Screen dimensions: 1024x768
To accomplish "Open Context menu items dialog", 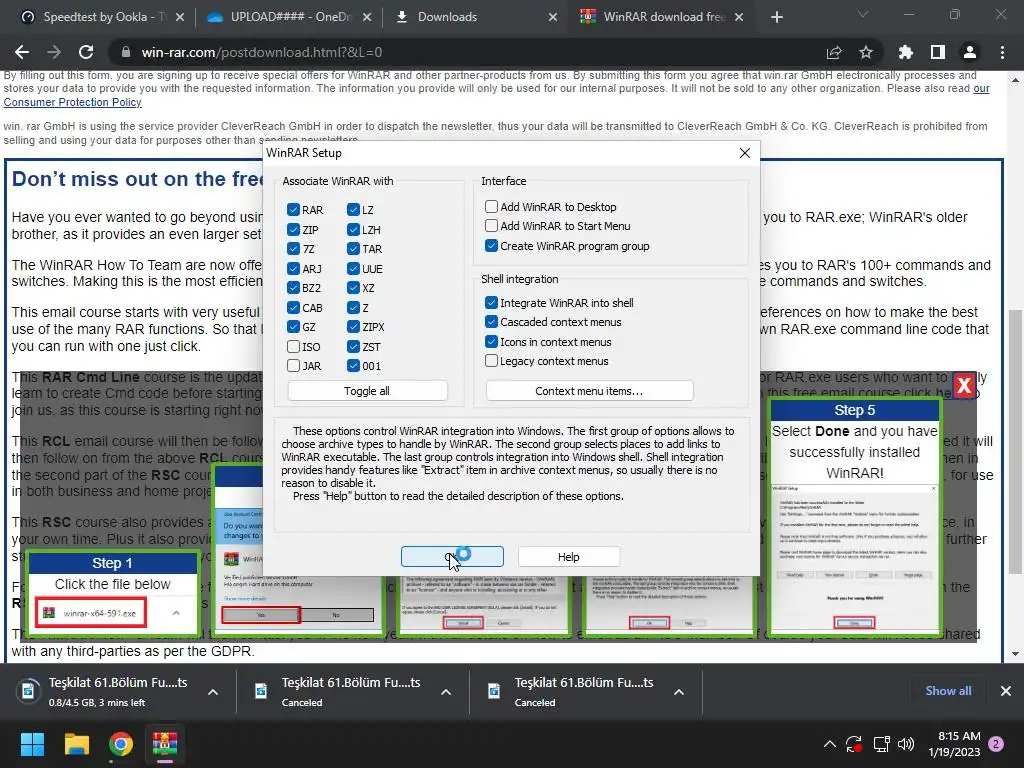I will pos(589,391).
